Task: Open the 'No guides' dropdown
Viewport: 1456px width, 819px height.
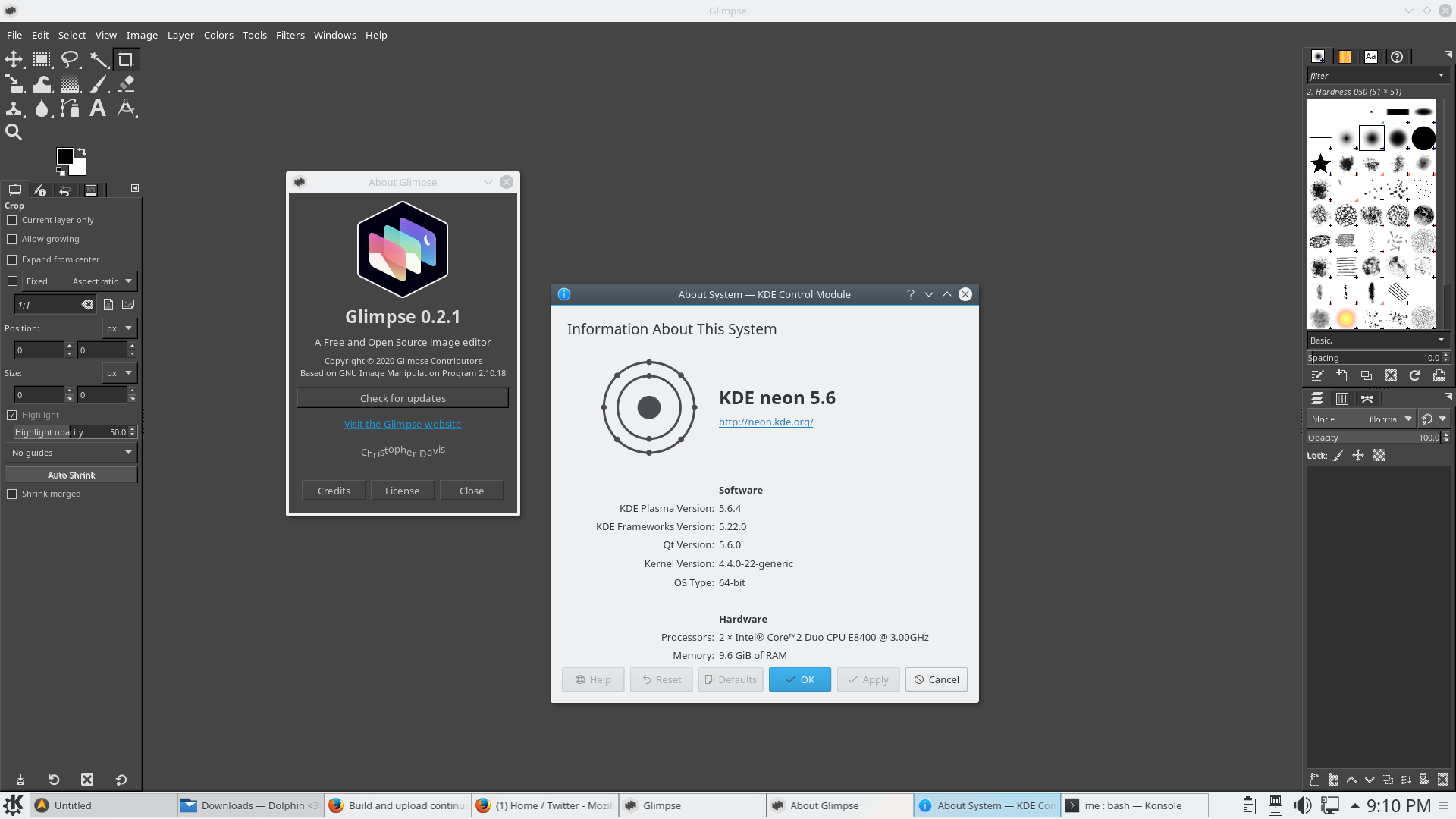Action: 71,453
